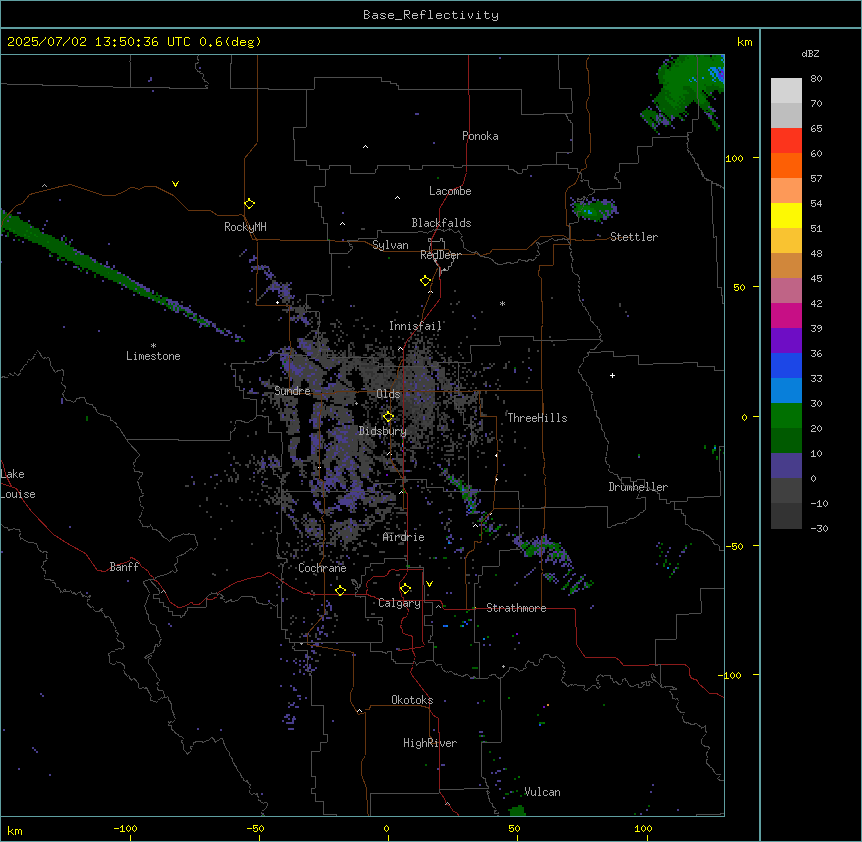Screen dimensions: 862x842
Task: Click the Vulcan city label
Action: coord(542,792)
